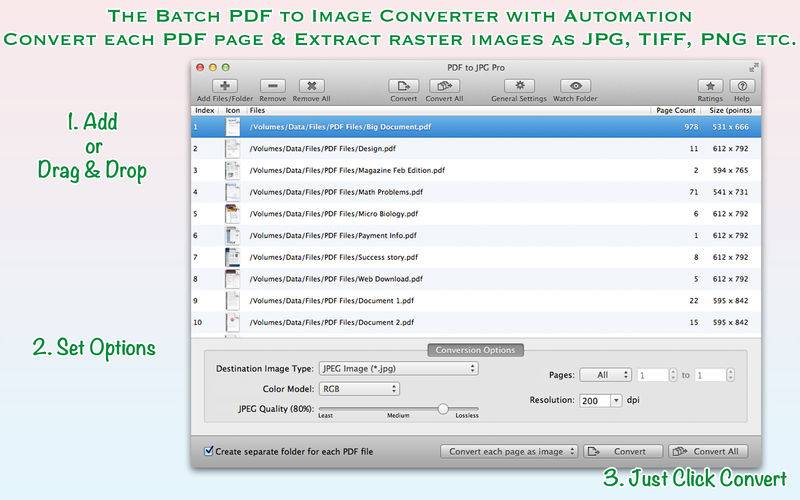This screenshot has width=800, height=500.
Task: Click the Remove All toolbar icon
Action: [x=311, y=86]
